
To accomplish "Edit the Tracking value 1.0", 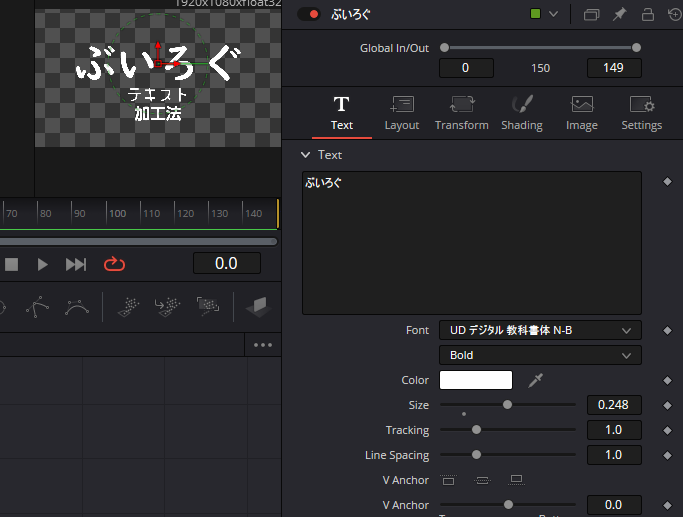I will click(614, 430).
